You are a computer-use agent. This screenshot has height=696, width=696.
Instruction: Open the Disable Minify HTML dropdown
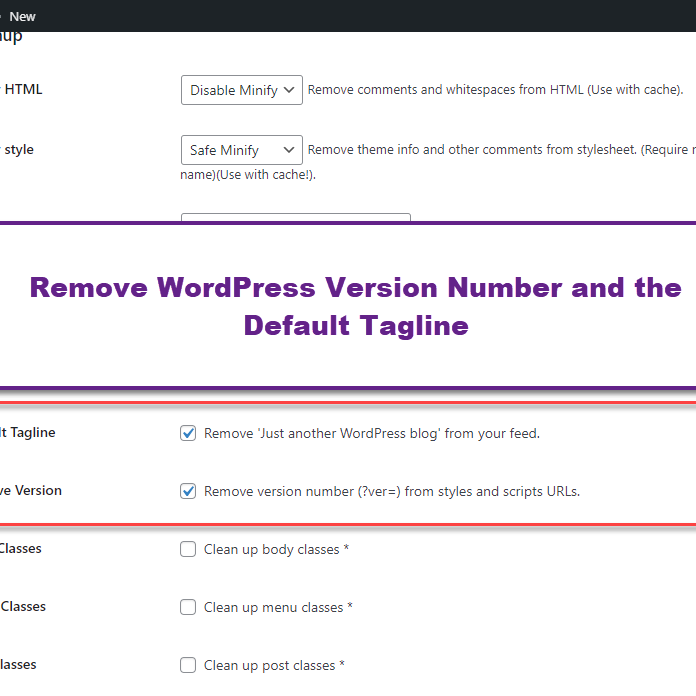[241, 90]
